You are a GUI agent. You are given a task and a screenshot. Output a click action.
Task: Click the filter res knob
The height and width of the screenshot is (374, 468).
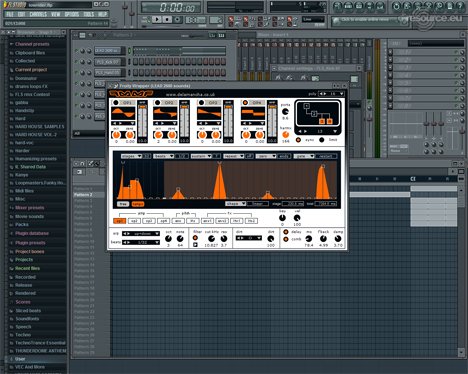point(224,238)
